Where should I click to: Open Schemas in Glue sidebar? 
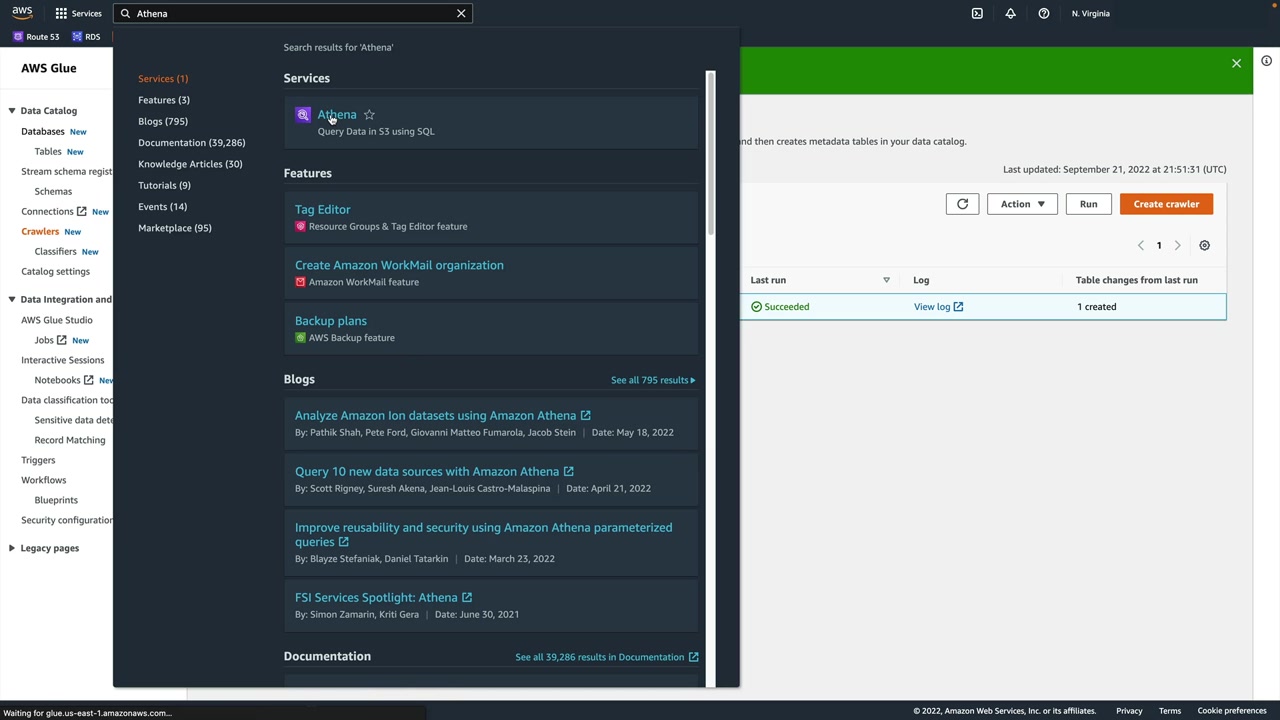click(x=53, y=191)
